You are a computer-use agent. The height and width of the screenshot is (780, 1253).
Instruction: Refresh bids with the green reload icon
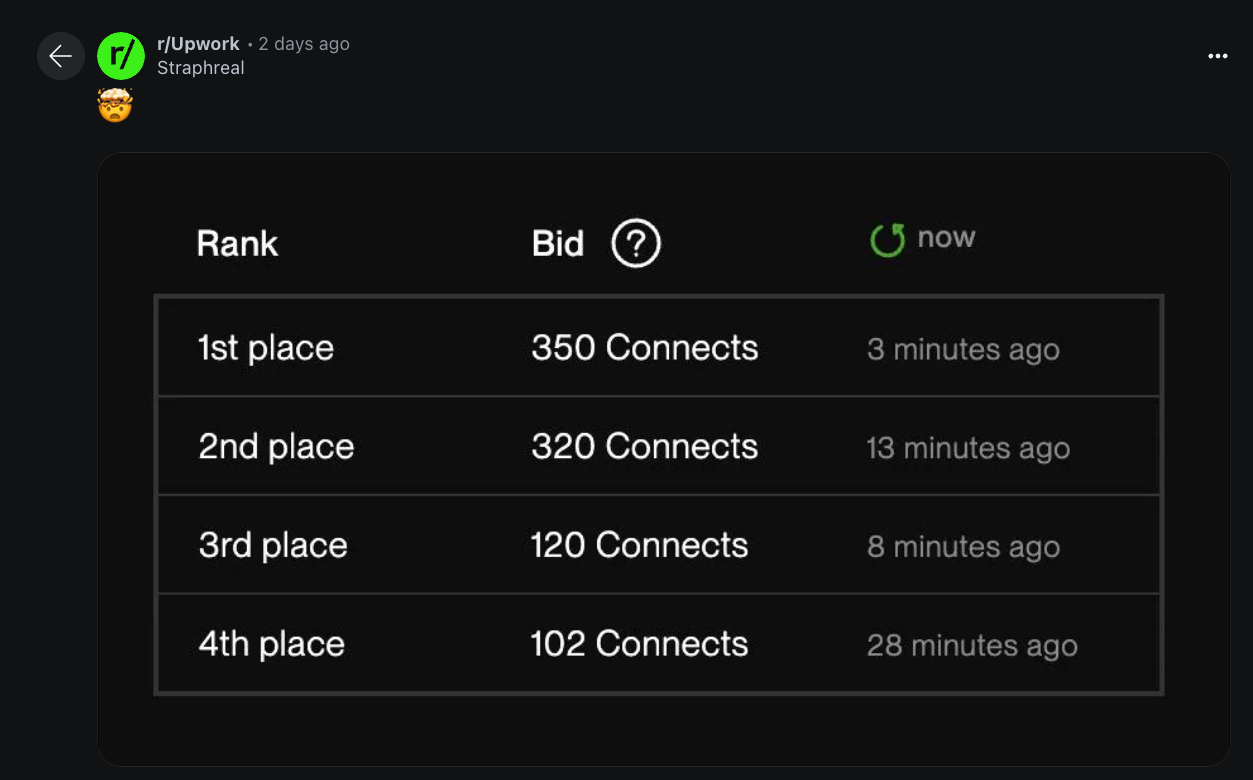(x=887, y=239)
